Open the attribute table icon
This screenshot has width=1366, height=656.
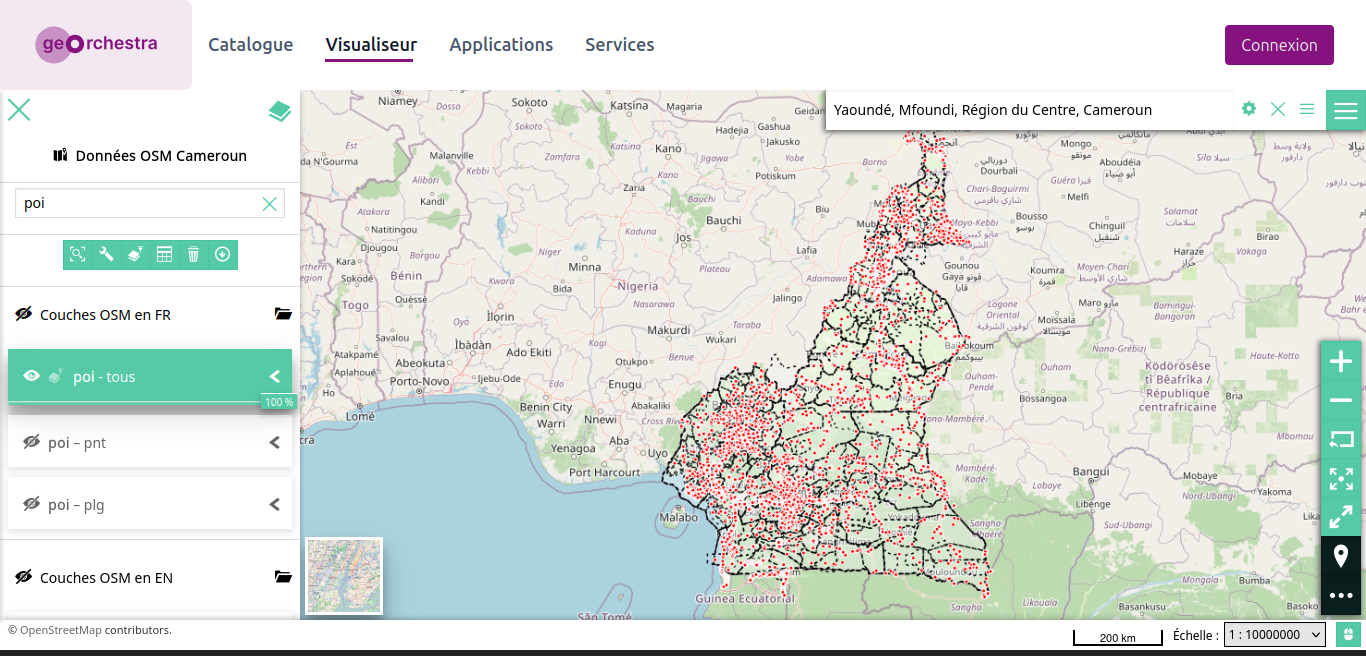click(x=164, y=254)
